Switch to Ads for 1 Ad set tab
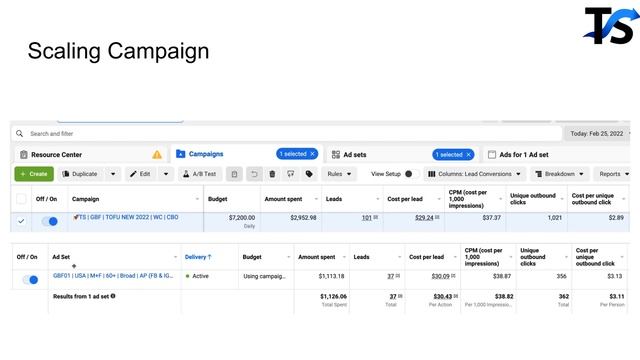Viewport: 640px width, 360px height. click(x=557, y=155)
